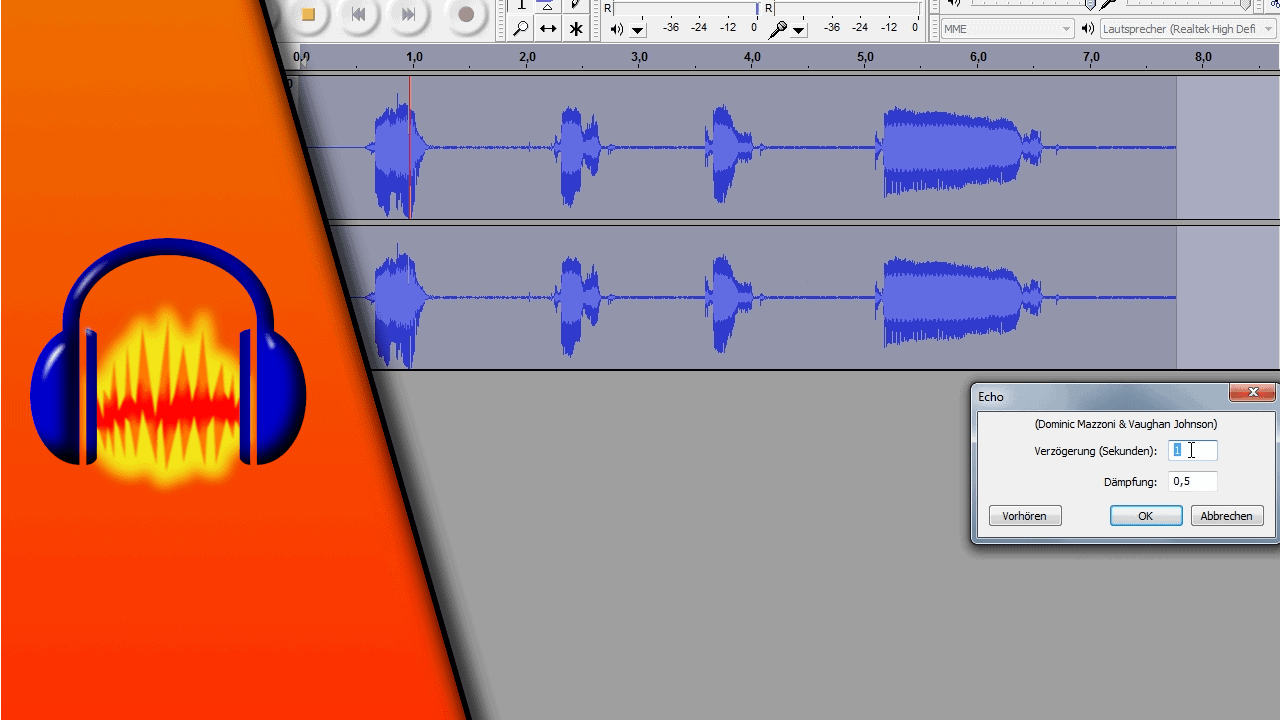This screenshot has height=720, width=1280.
Task: Select the Time Shift tool
Action: (548, 29)
